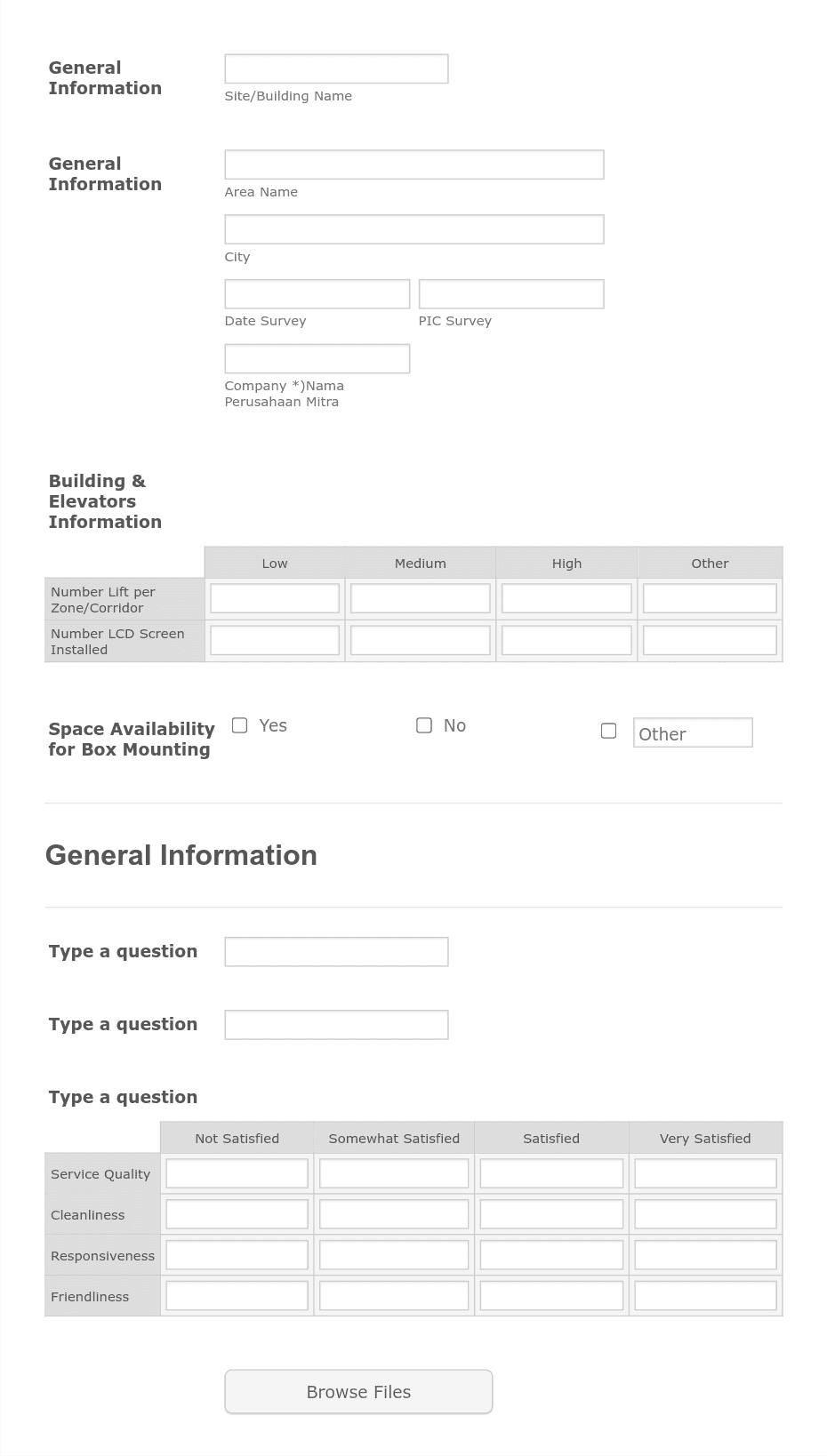Viewport: 827px width, 1456px height.
Task: Click the Browse Files button
Action: (x=357, y=1391)
